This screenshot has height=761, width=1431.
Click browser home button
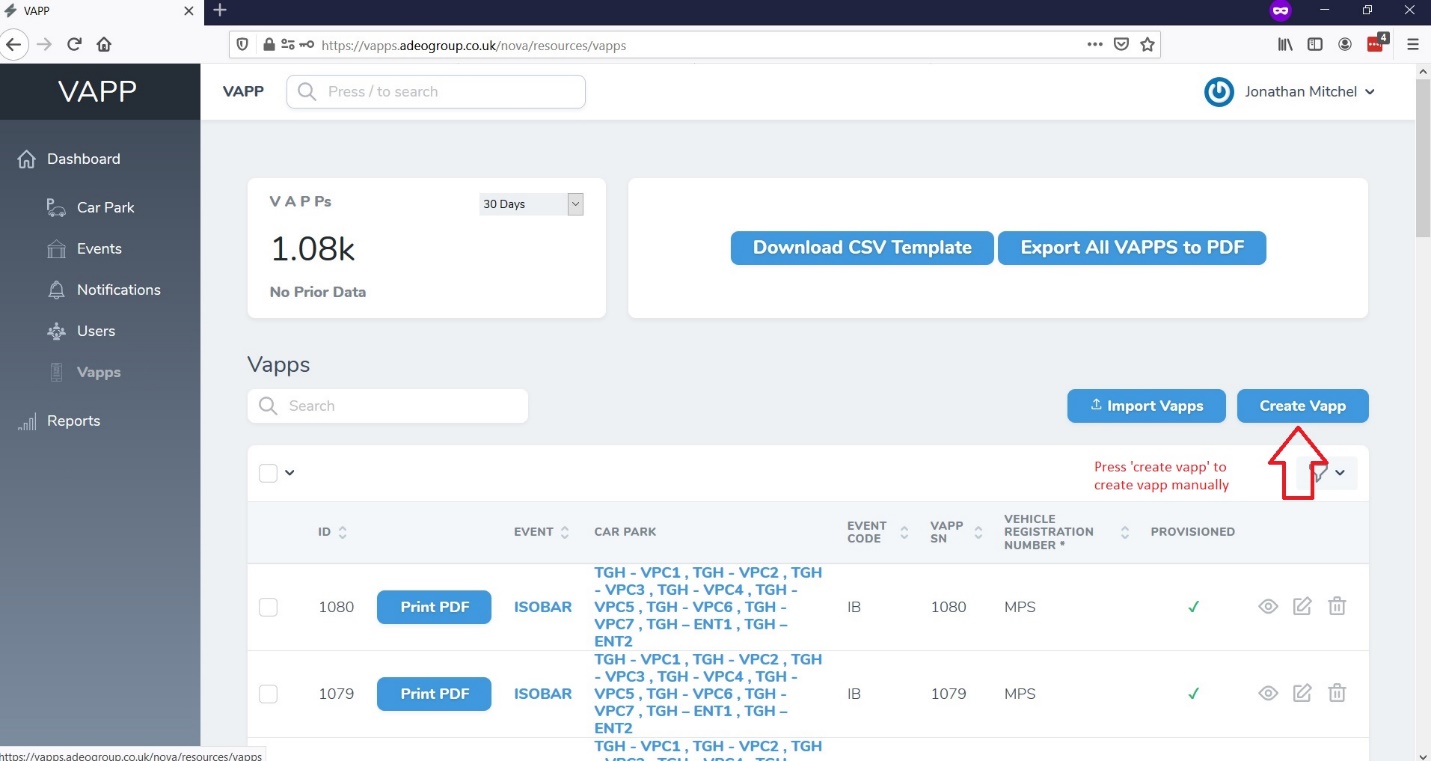104,44
